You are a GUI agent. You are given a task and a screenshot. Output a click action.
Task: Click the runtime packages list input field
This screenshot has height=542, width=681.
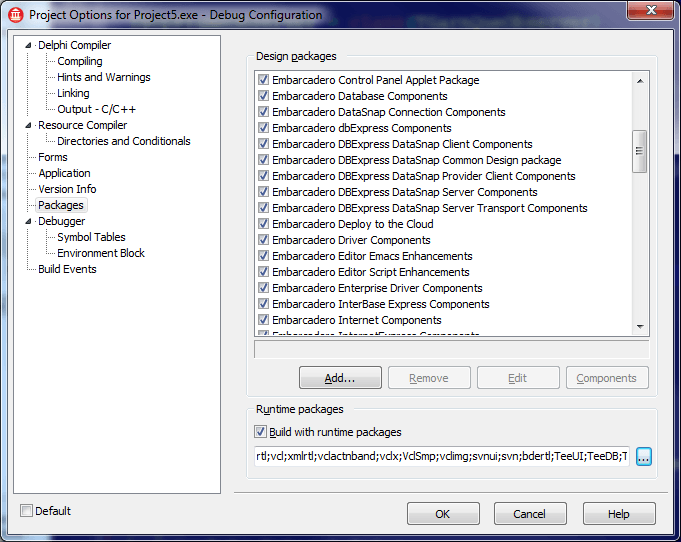[x=442, y=456]
